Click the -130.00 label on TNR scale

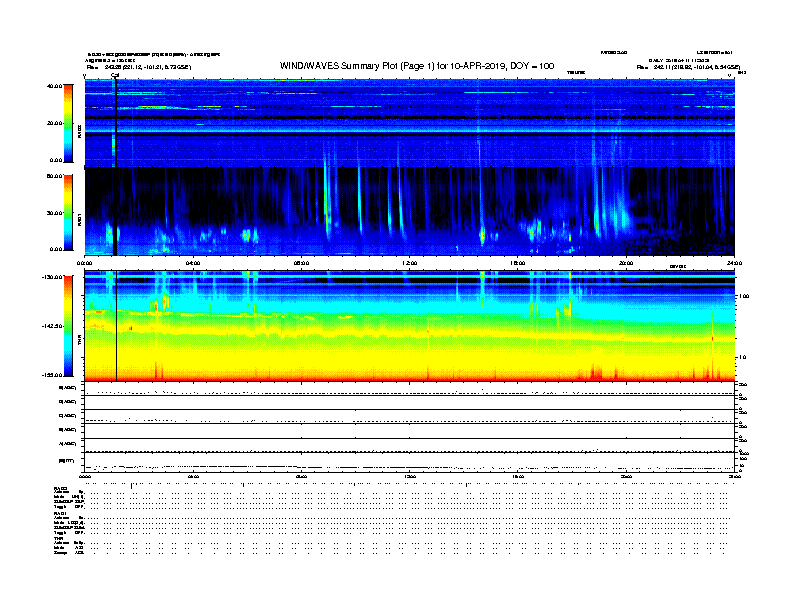coord(52,277)
